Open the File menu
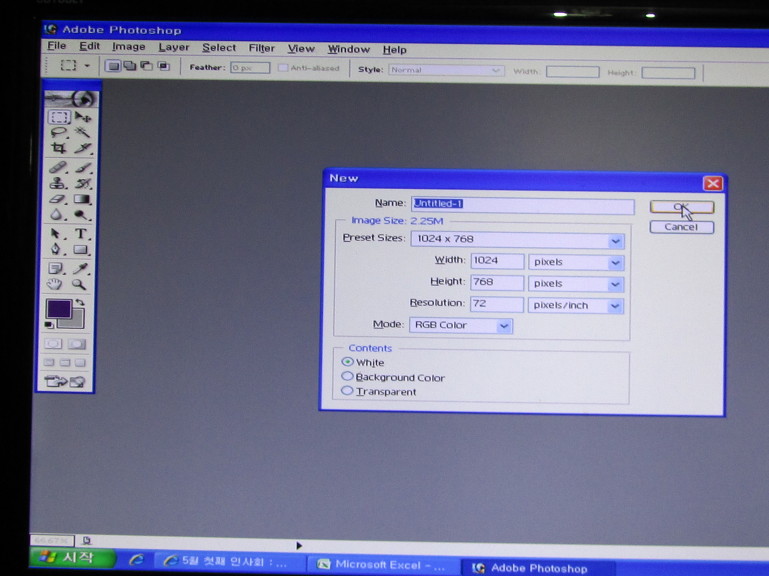The image size is (769, 576). click(57, 46)
